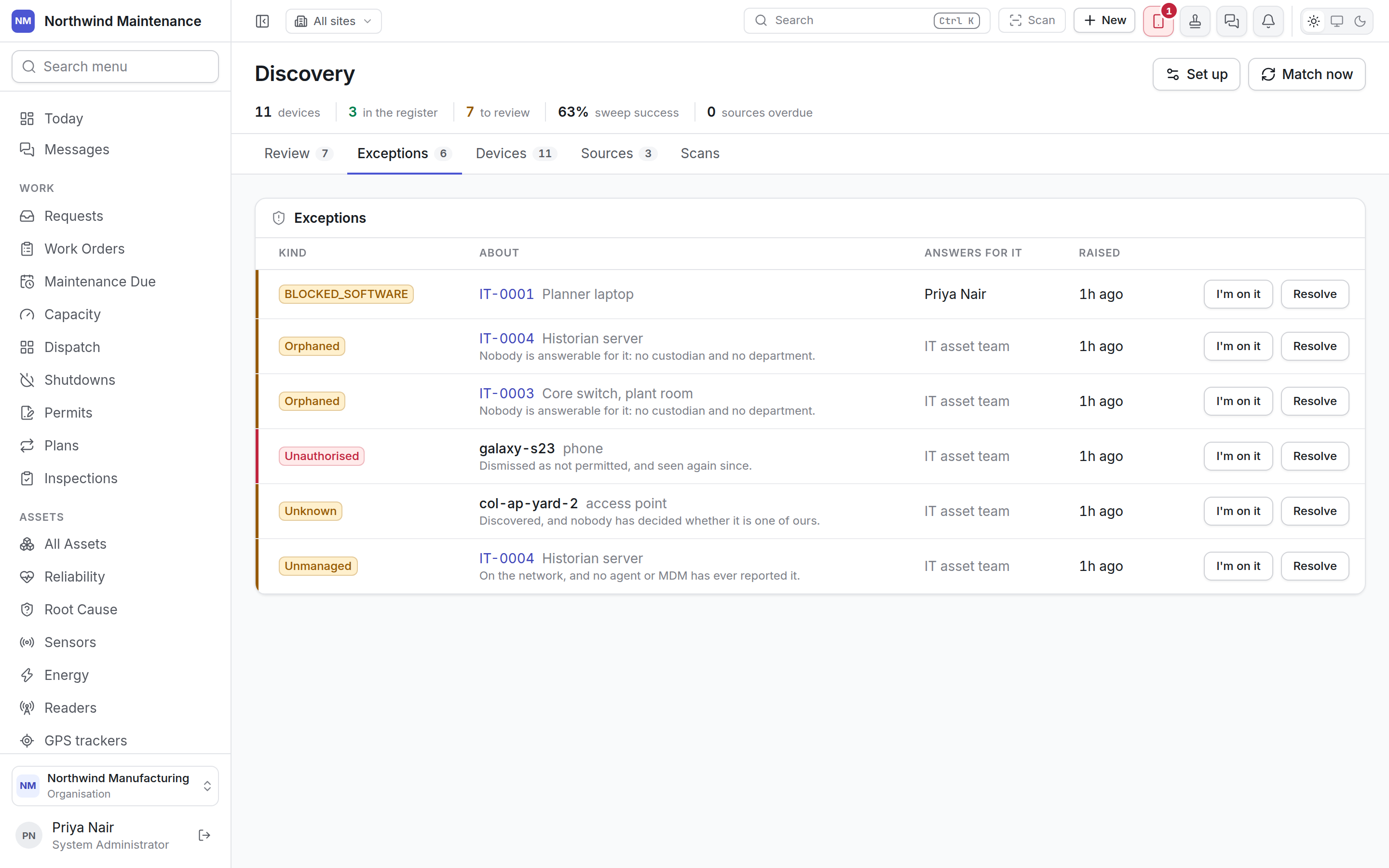Open Shutdowns in sidebar

pos(115,380)
